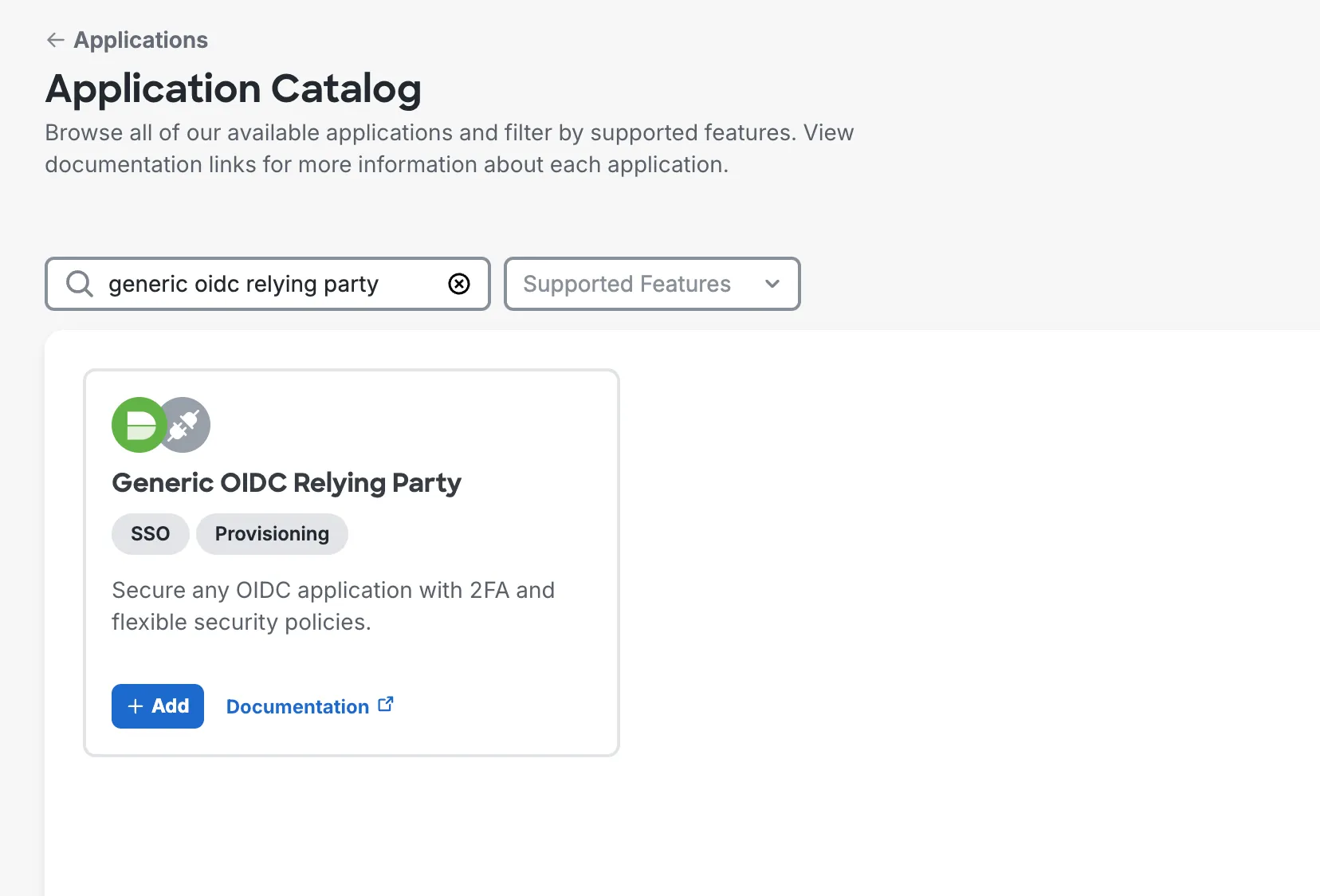Click the search magnifier icon
The width and height of the screenshot is (1320, 896).
(x=78, y=284)
